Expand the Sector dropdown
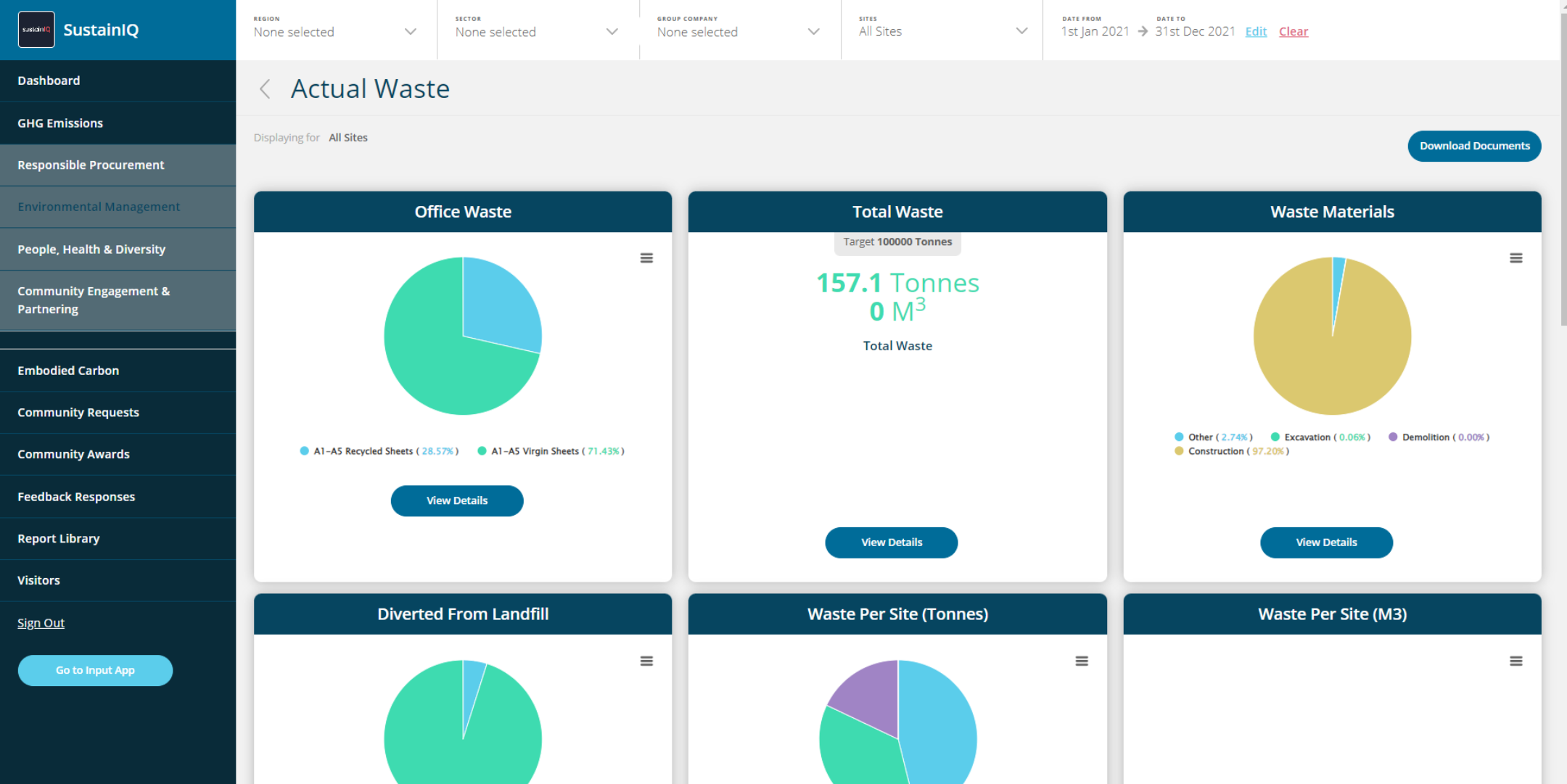This screenshot has height=784, width=1567. point(538,30)
